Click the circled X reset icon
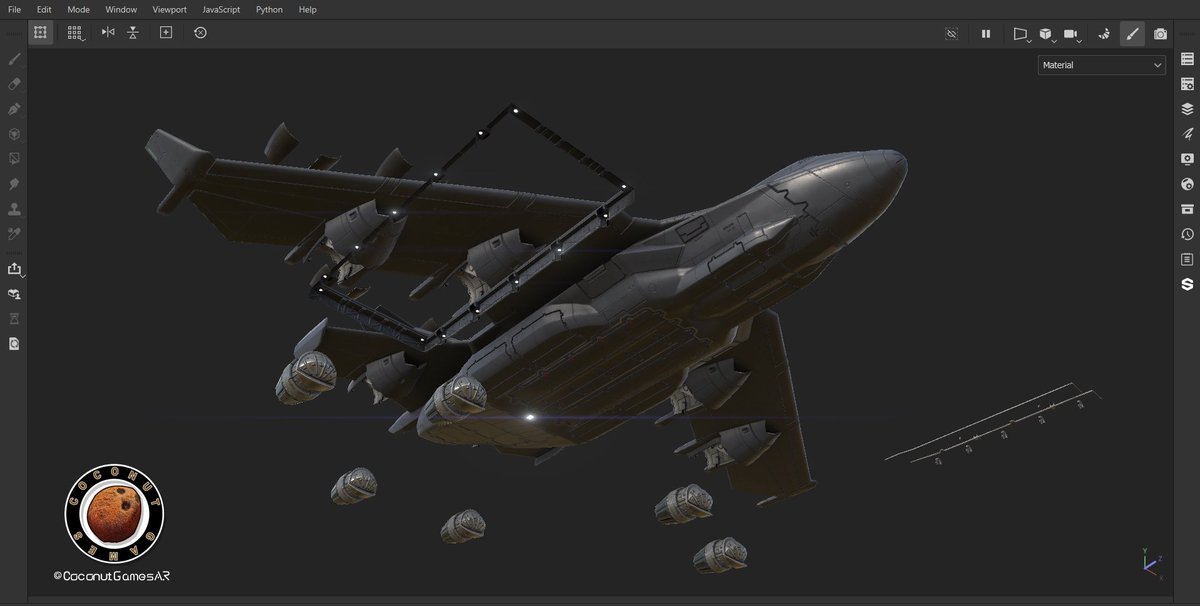This screenshot has height=606, width=1200. [200, 33]
